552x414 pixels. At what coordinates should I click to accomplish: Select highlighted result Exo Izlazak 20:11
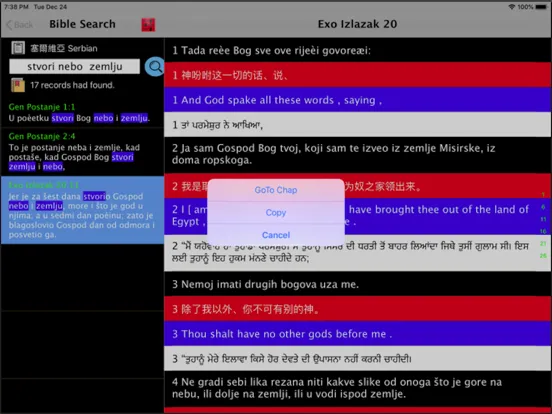(x=82, y=210)
